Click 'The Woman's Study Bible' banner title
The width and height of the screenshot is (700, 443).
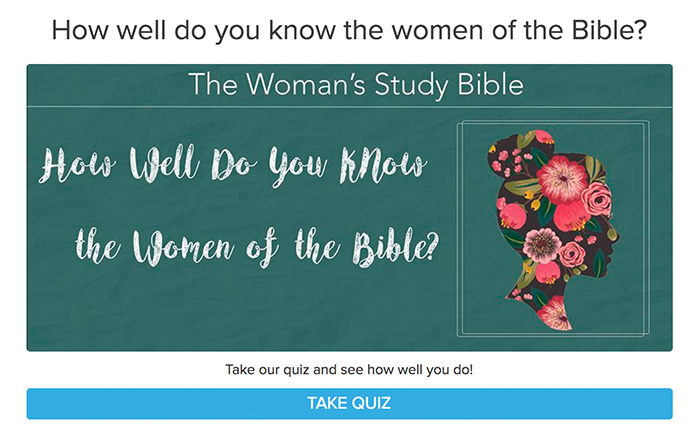click(x=356, y=84)
